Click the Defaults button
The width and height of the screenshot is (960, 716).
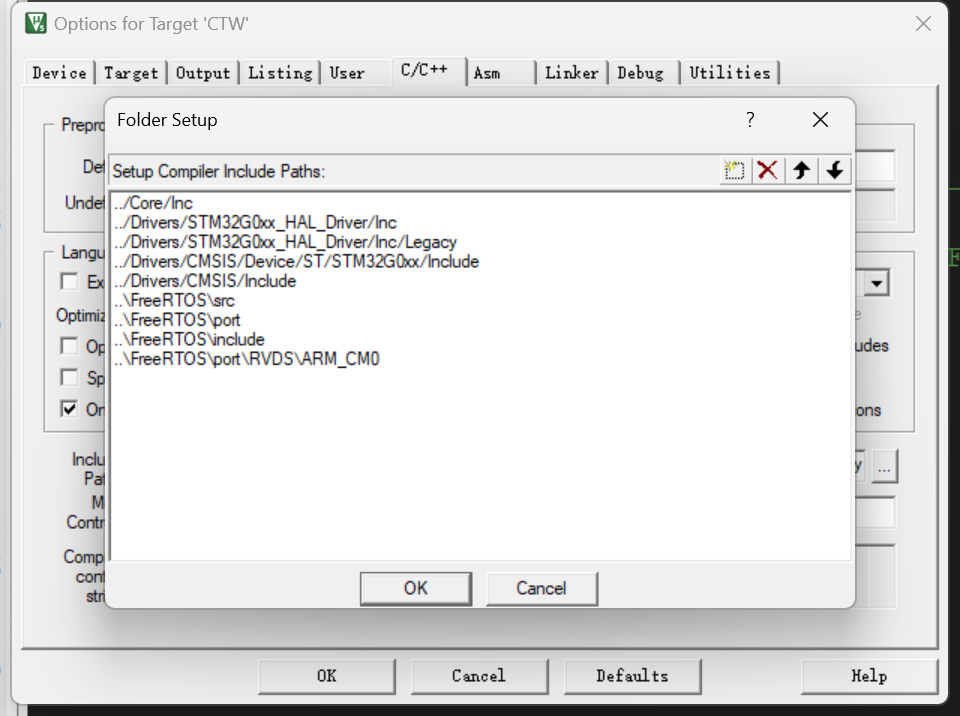coord(632,676)
